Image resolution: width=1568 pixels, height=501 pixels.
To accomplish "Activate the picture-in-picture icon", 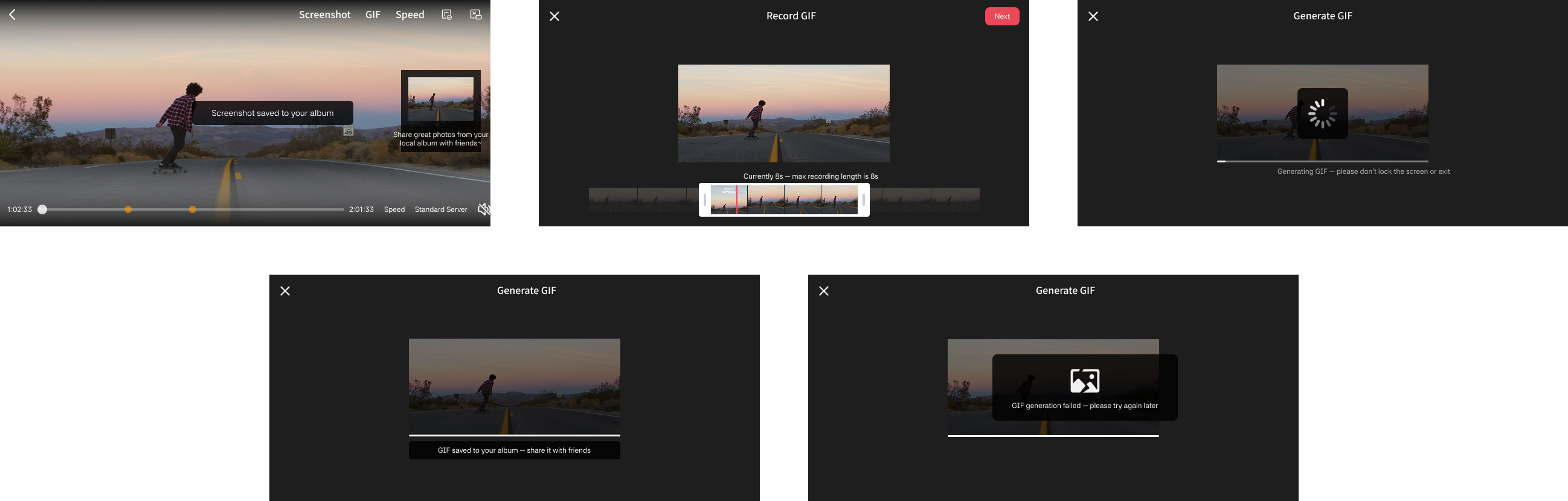I will [x=476, y=14].
